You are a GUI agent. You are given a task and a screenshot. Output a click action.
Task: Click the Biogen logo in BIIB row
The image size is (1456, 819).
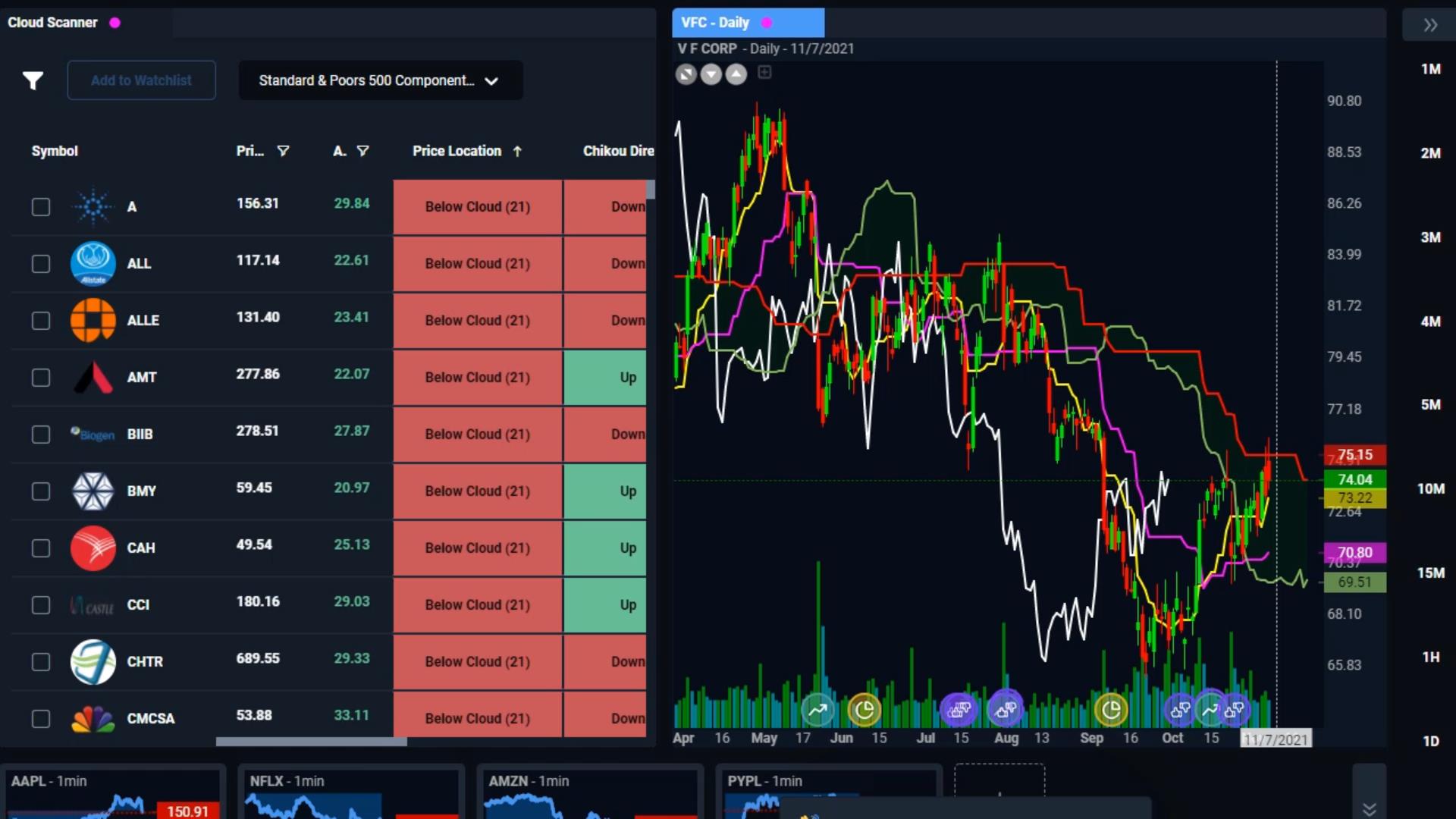click(x=93, y=434)
